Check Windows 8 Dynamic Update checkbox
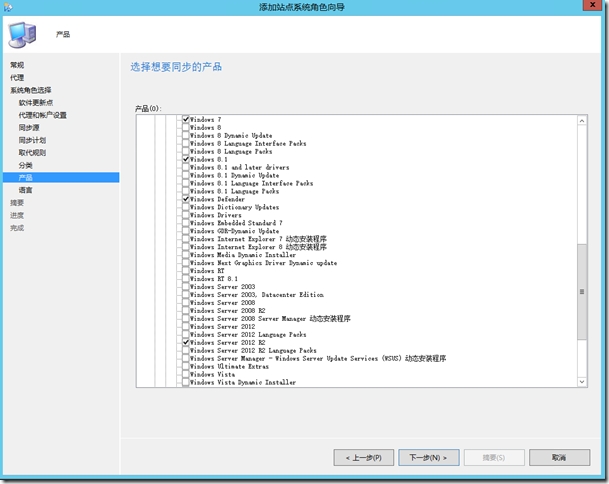The width and height of the screenshot is (609, 484). (186, 135)
